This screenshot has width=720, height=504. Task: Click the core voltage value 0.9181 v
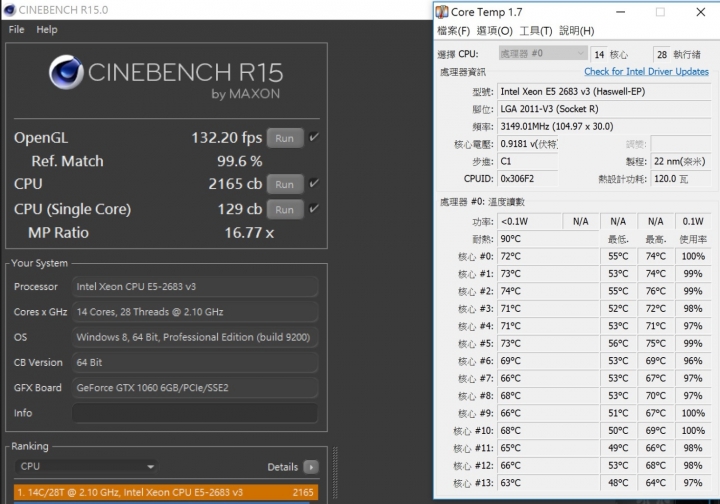click(528, 144)
